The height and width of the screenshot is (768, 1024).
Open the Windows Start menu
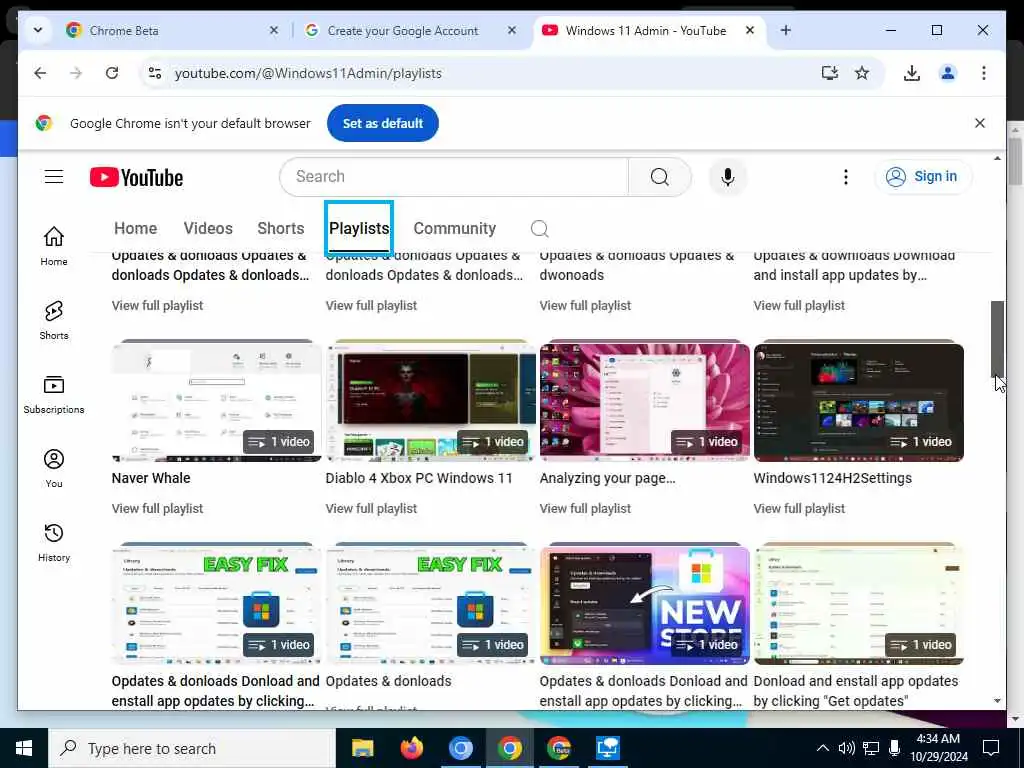pyautogui.click(x=24, y=748)
